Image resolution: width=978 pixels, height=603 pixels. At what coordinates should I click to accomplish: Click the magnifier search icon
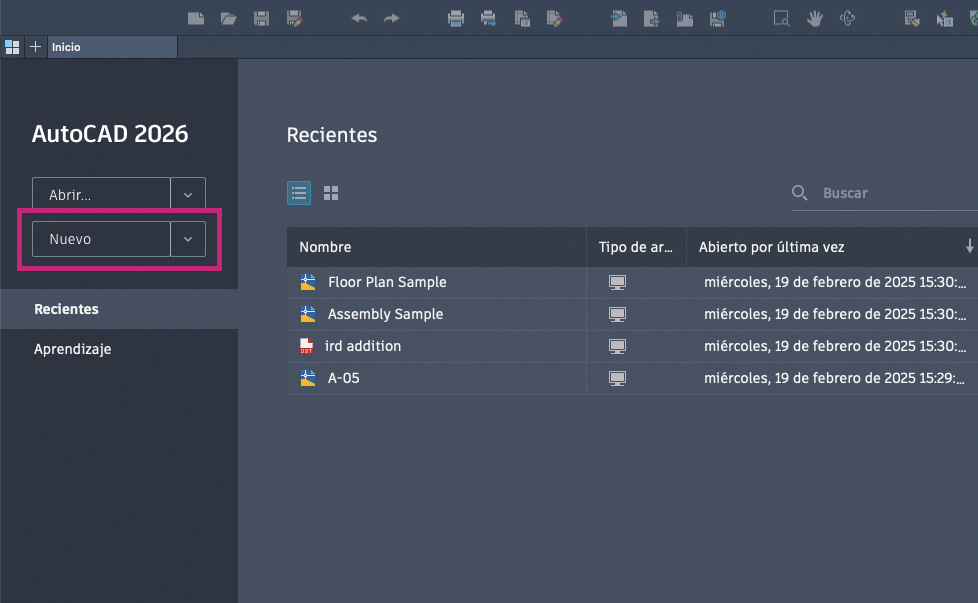click(x=800, y=193)
